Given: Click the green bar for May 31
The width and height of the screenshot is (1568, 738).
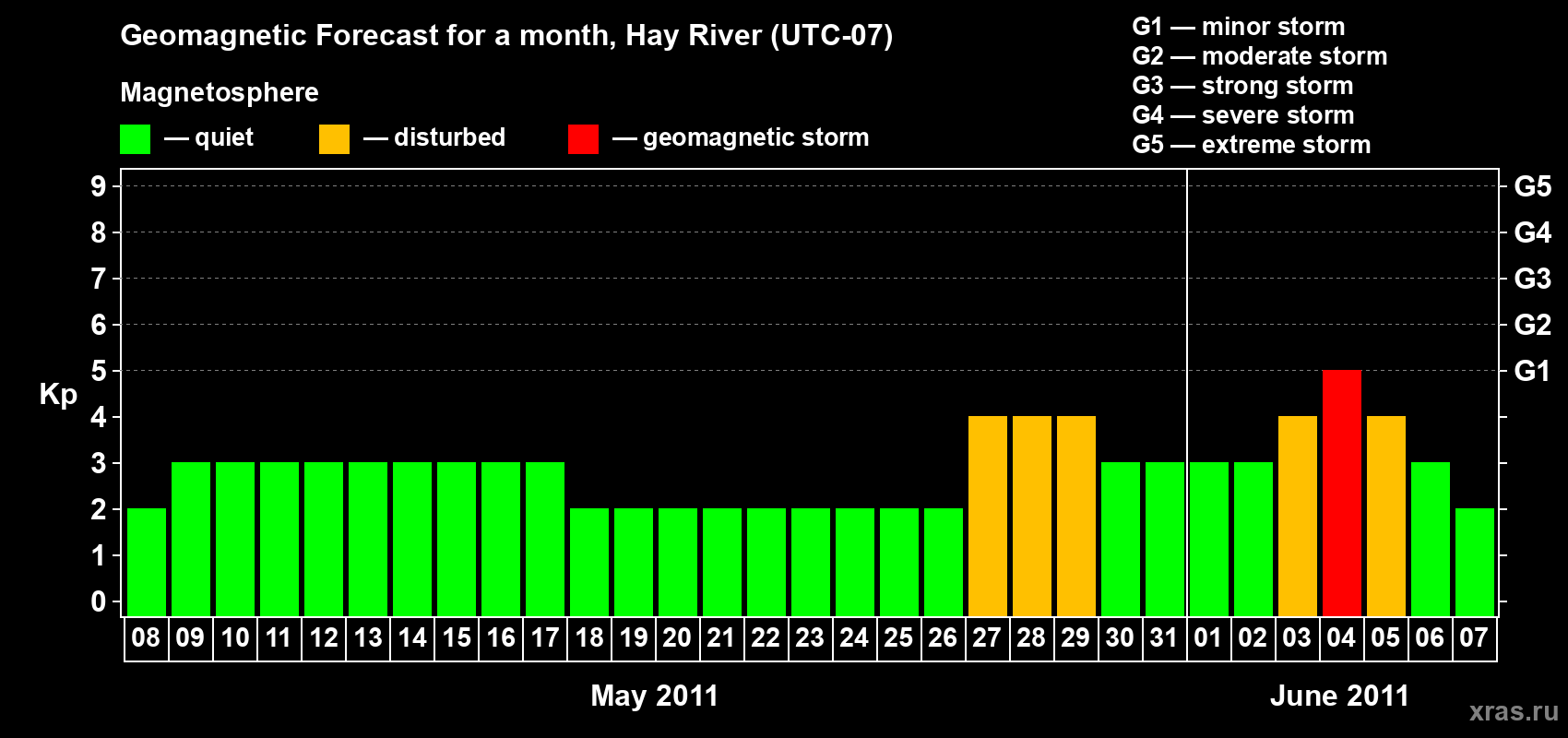Looking at the screenshot, I should pyautogui.click(x=1164, y=539).
